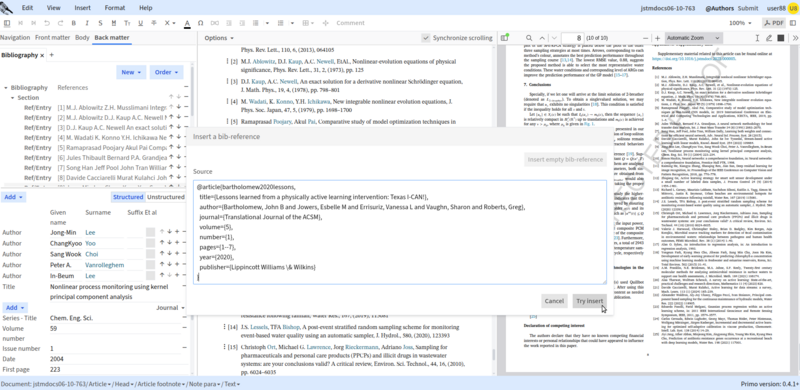Click the undo arrow icon
This screenshot has height=390, width=800.
point(47,23)
